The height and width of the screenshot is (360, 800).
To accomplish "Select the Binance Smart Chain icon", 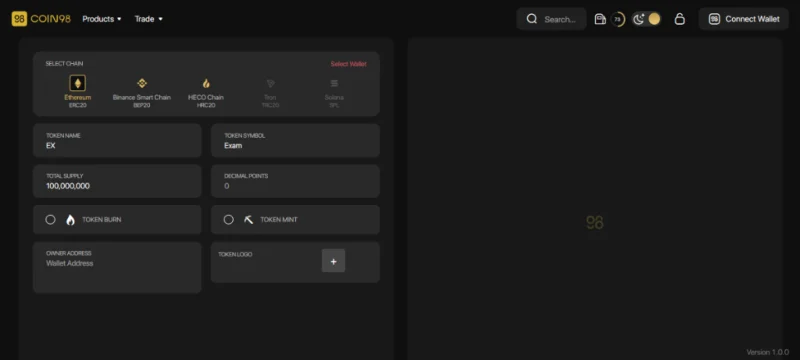I will [x=142, y=83].
